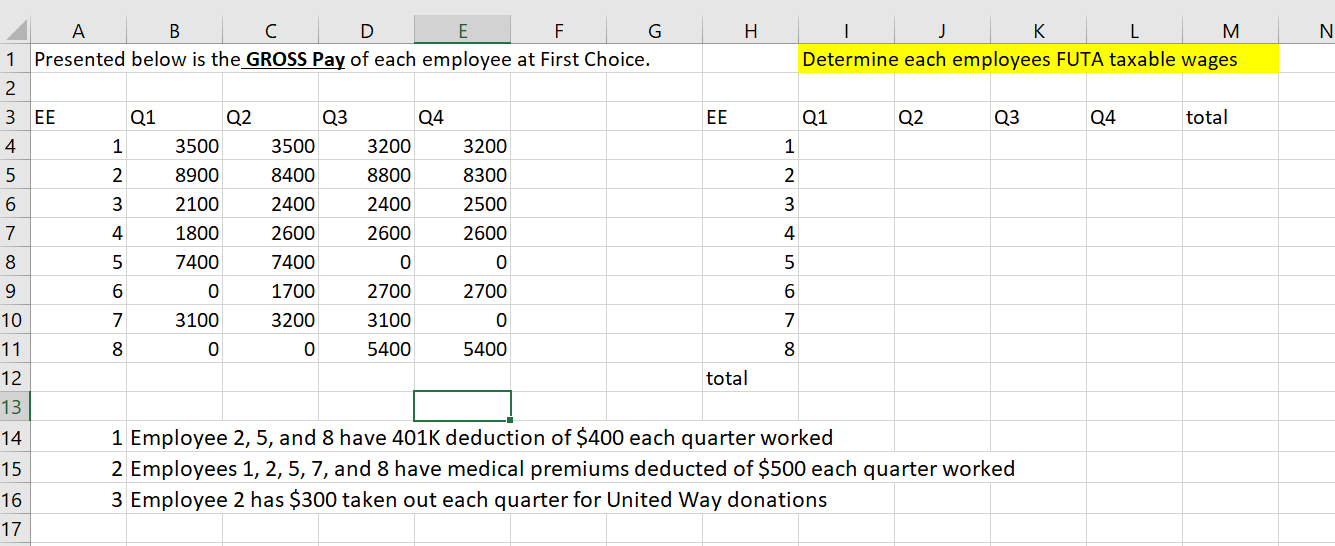Select column M header
Image resolution: width=1335 pixels, height=546 pixels.
click(x=1230, y=30)
